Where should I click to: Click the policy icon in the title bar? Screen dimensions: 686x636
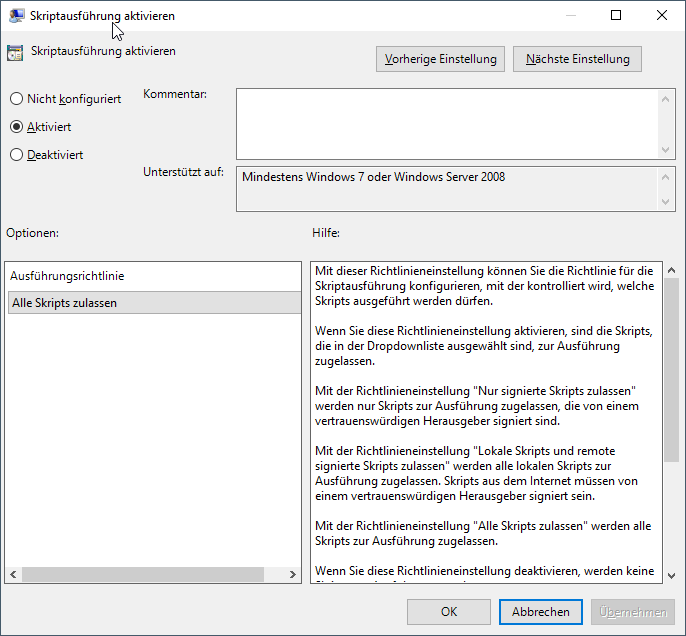(x=17, y=15)
